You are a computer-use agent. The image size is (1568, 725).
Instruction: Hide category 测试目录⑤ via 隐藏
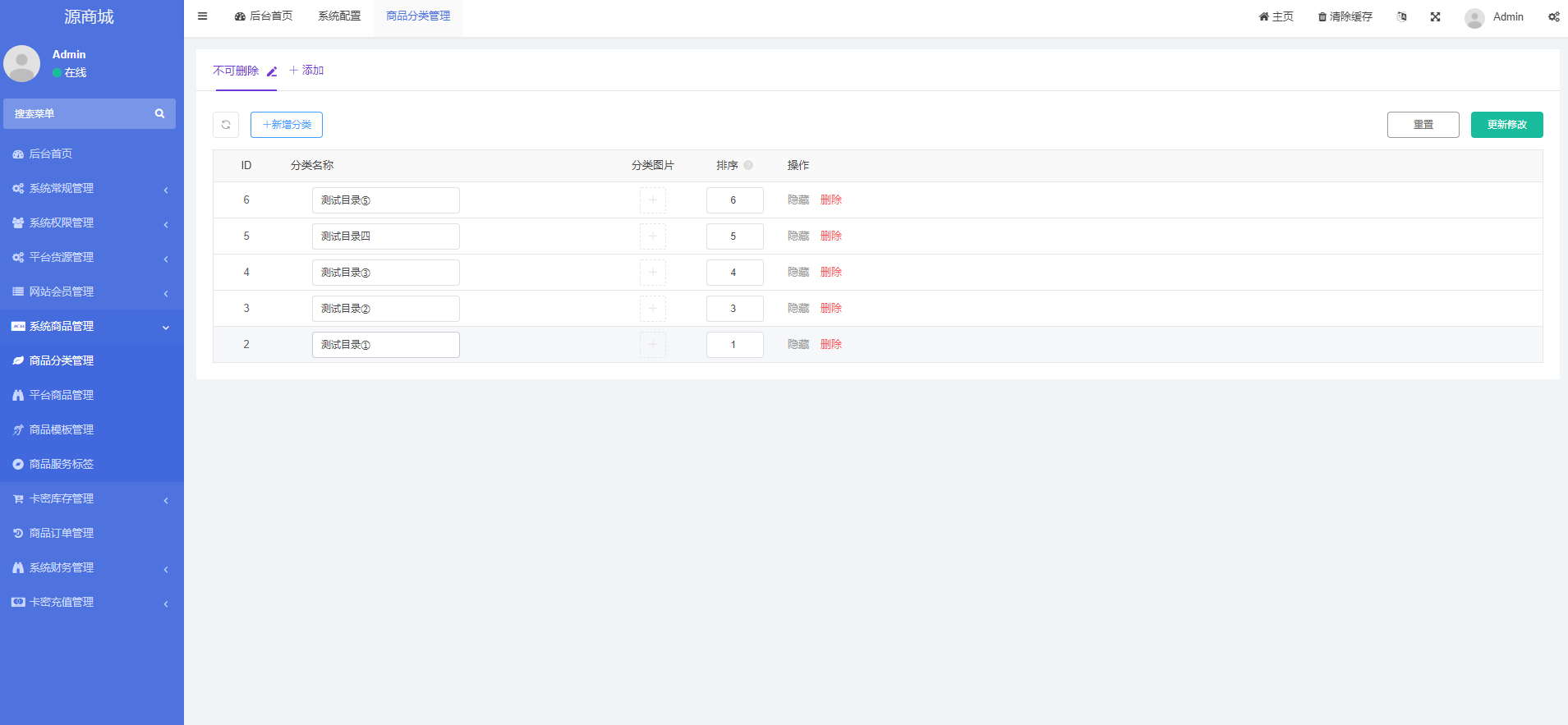(x=798, y=200)
